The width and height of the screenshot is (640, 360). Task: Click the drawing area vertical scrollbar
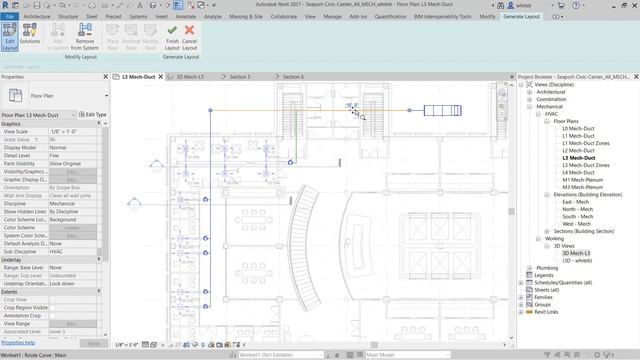point(511,211)
